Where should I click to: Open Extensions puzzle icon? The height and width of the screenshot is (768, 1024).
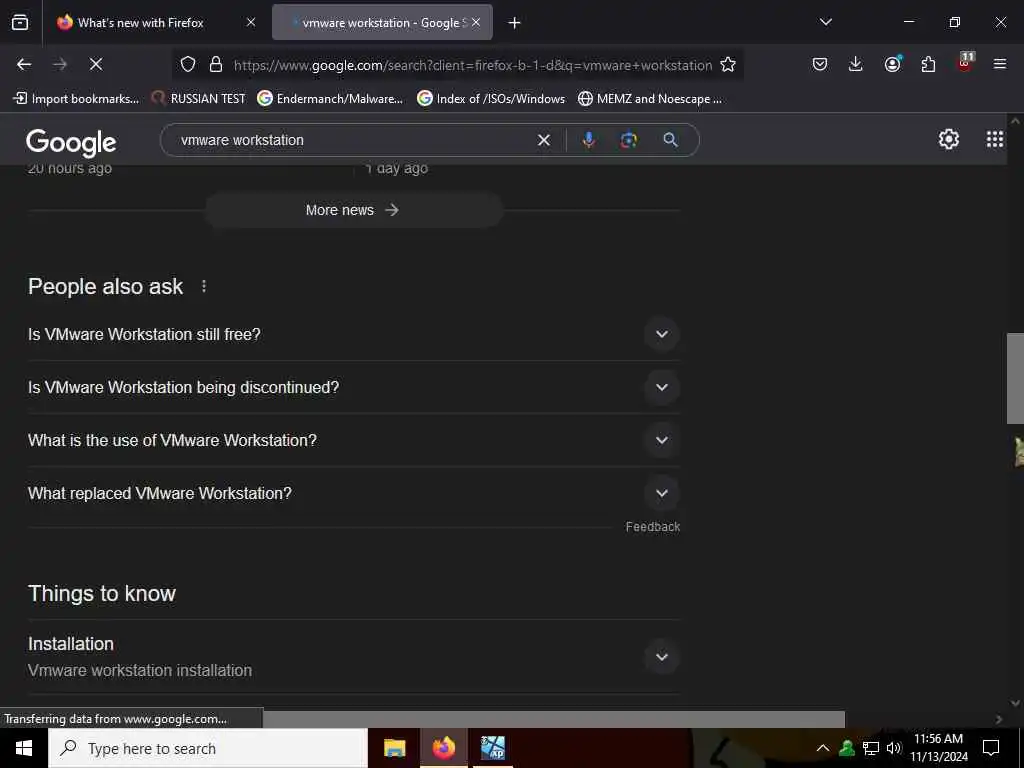point(928,65)
